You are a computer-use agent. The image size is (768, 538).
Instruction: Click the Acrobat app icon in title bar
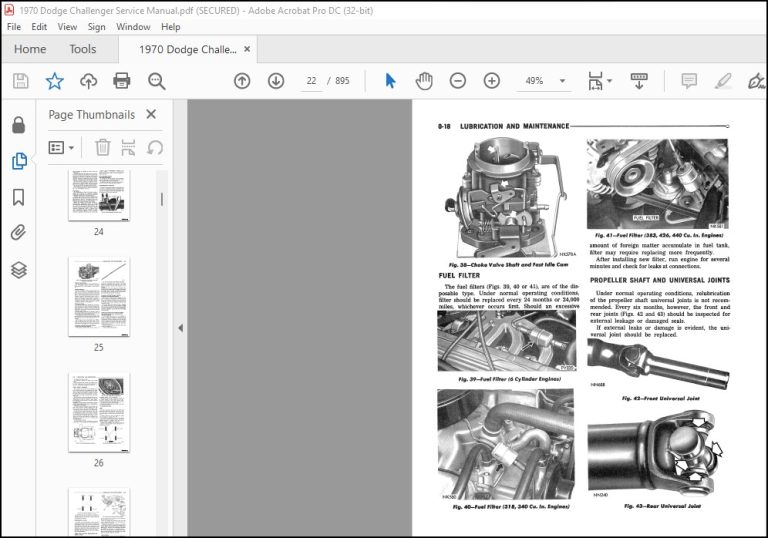pyautogui.click(x=9, y=10)
